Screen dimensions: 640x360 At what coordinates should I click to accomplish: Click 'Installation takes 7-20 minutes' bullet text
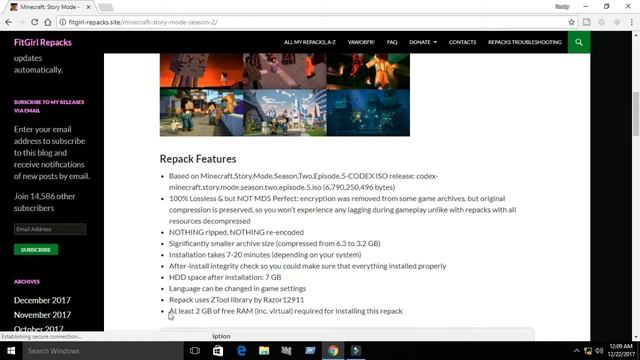point(265,255)
